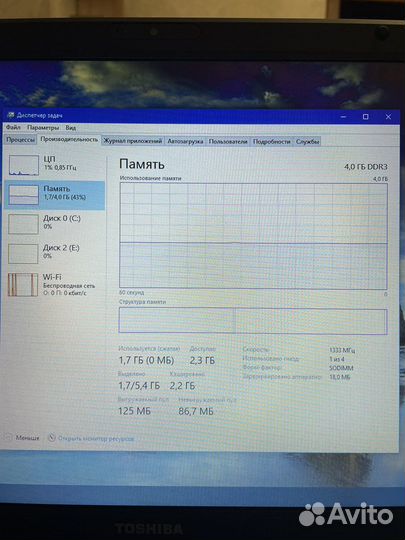
Task: Click the memory usage graph
Action: (x=253, y=236)
